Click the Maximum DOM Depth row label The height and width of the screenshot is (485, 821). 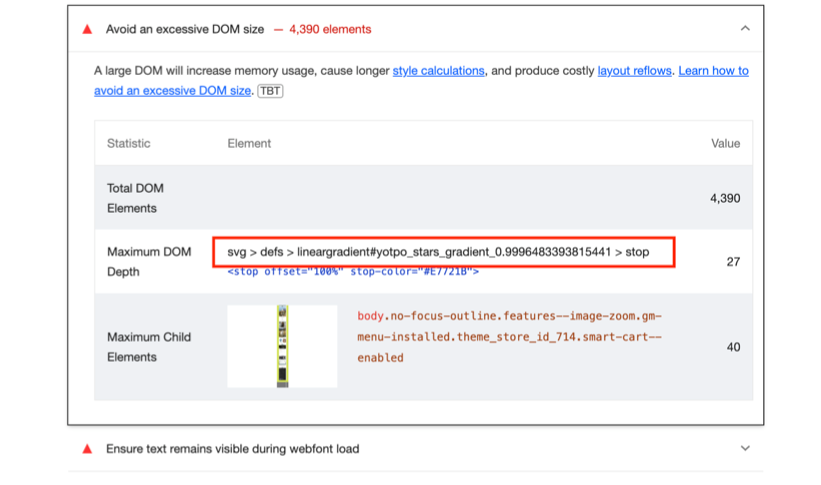point(149,261)
